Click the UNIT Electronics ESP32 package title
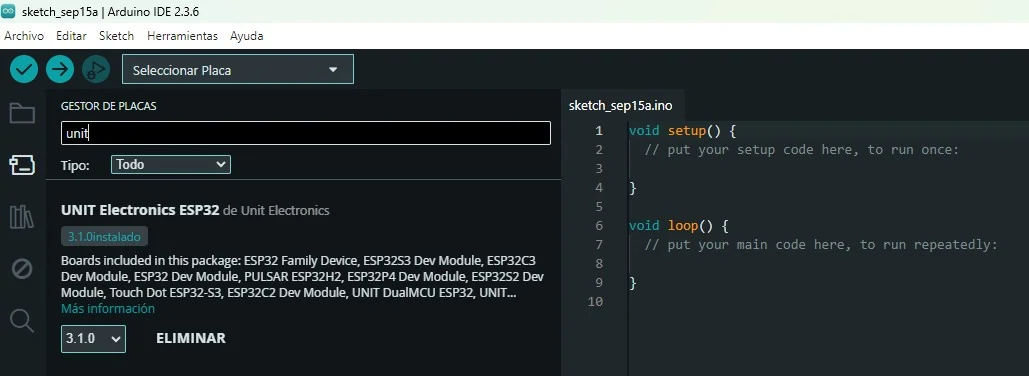The height and width of the screenshot is (376, 1029). 140,211
